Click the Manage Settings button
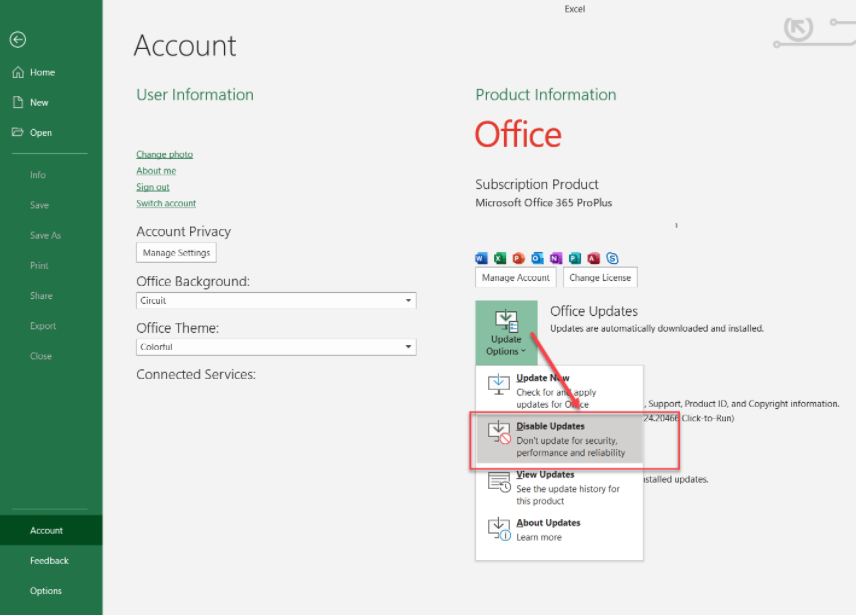This screenshot has height=615, width=856. [176, 253]
